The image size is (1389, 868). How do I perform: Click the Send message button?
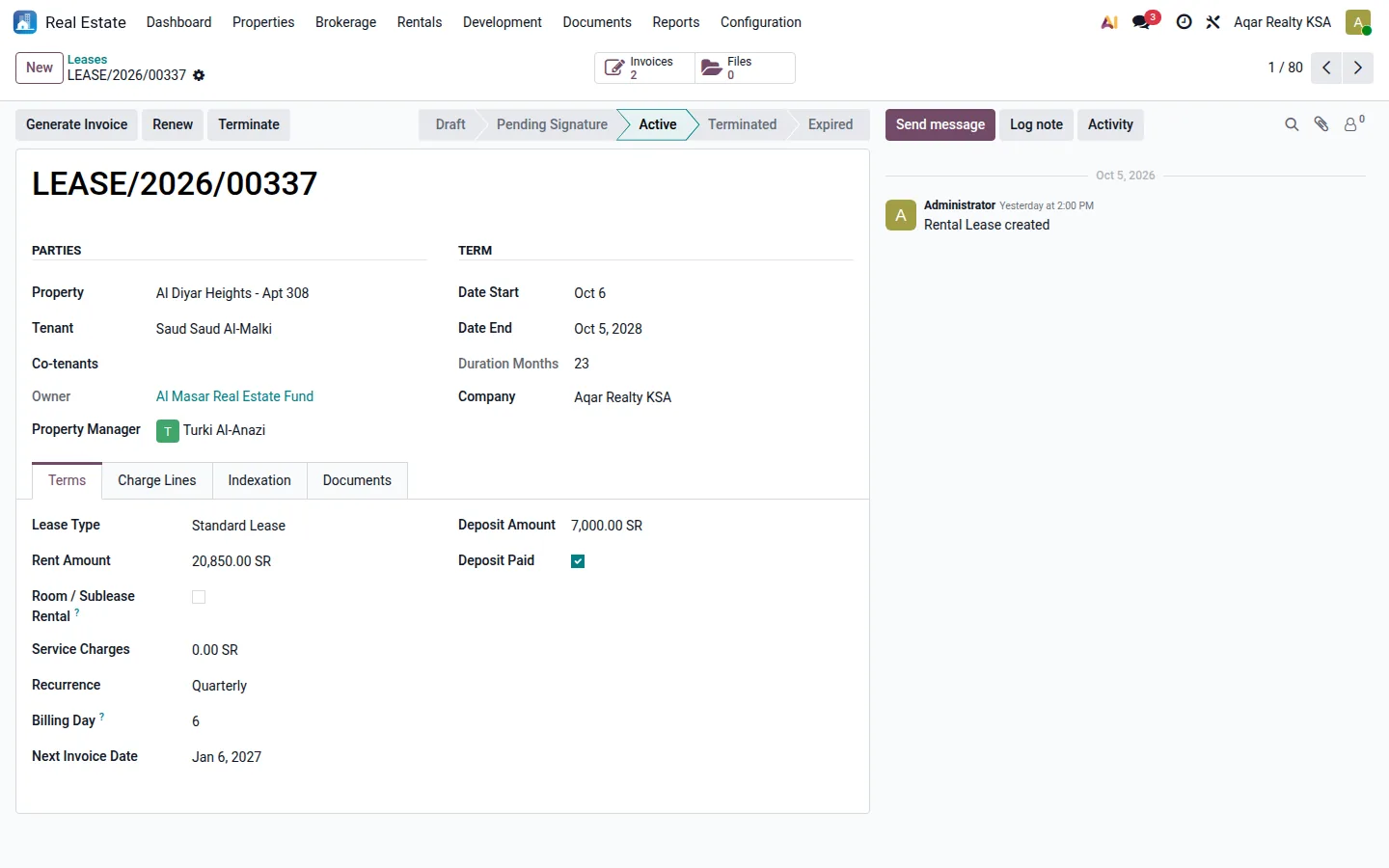click(x=940, y=124)
